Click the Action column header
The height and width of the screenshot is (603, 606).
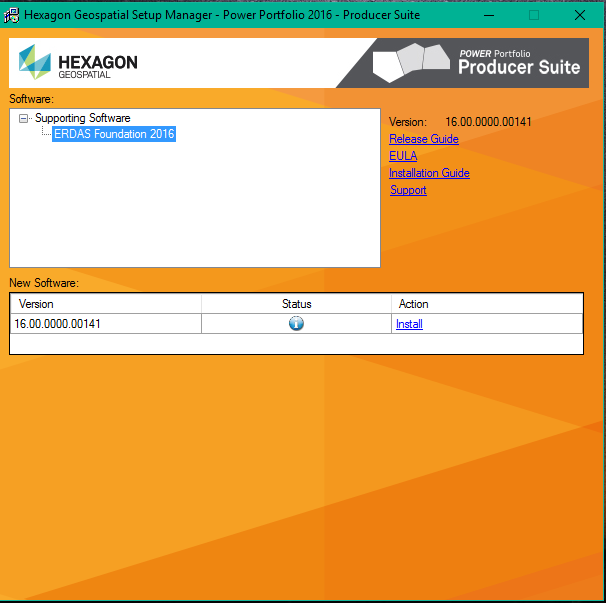coord(487,304)
